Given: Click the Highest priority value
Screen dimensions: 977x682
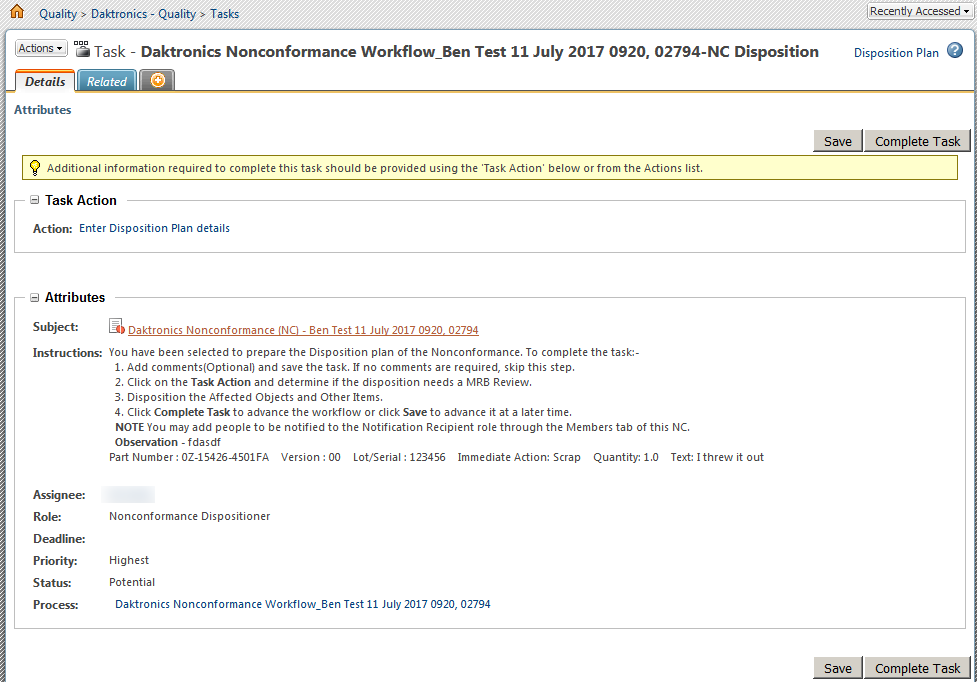Looking at the screenshot, I should [129, 560].
